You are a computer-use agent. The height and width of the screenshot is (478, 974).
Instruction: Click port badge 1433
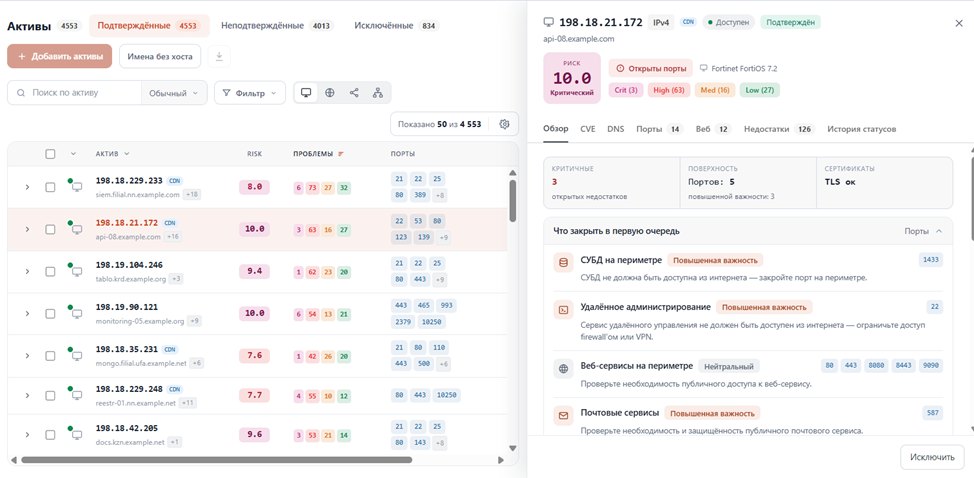tap(931, 260)
